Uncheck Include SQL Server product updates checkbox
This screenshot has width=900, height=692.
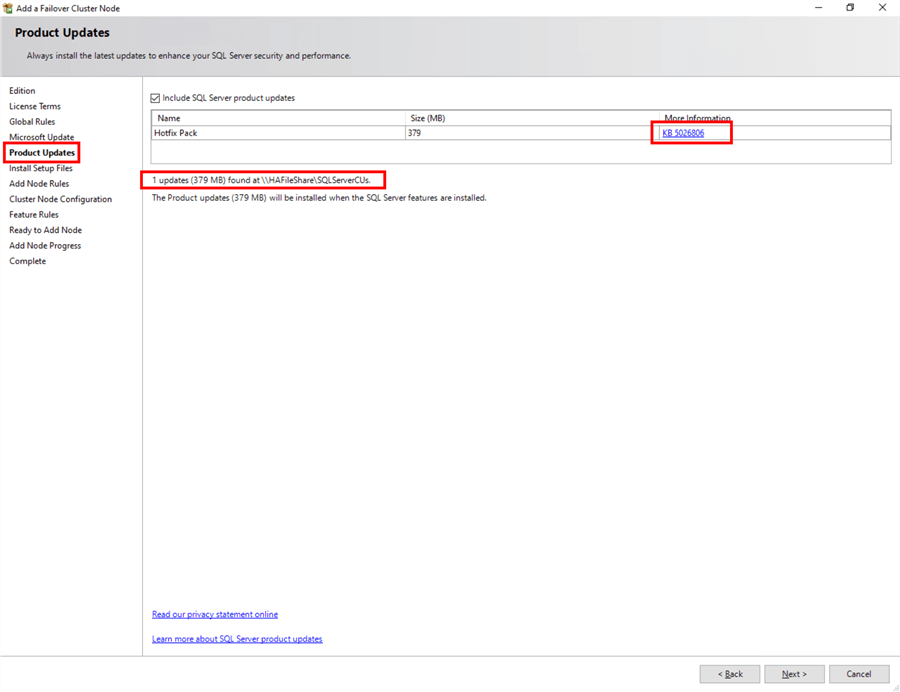tap(155, 98)
